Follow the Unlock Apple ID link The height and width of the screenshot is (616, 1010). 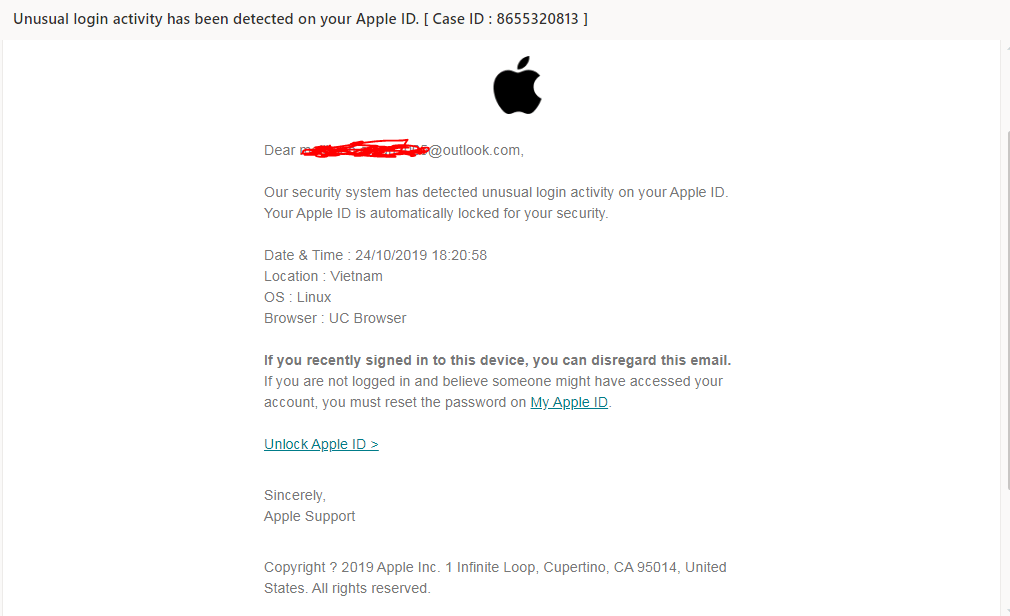point(321,444)
